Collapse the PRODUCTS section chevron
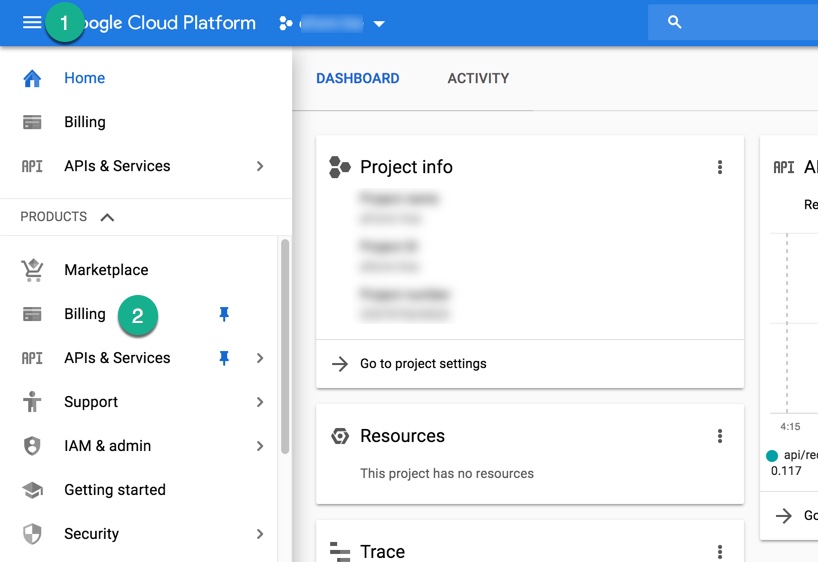The image size is (818, 562). (107, 217)
